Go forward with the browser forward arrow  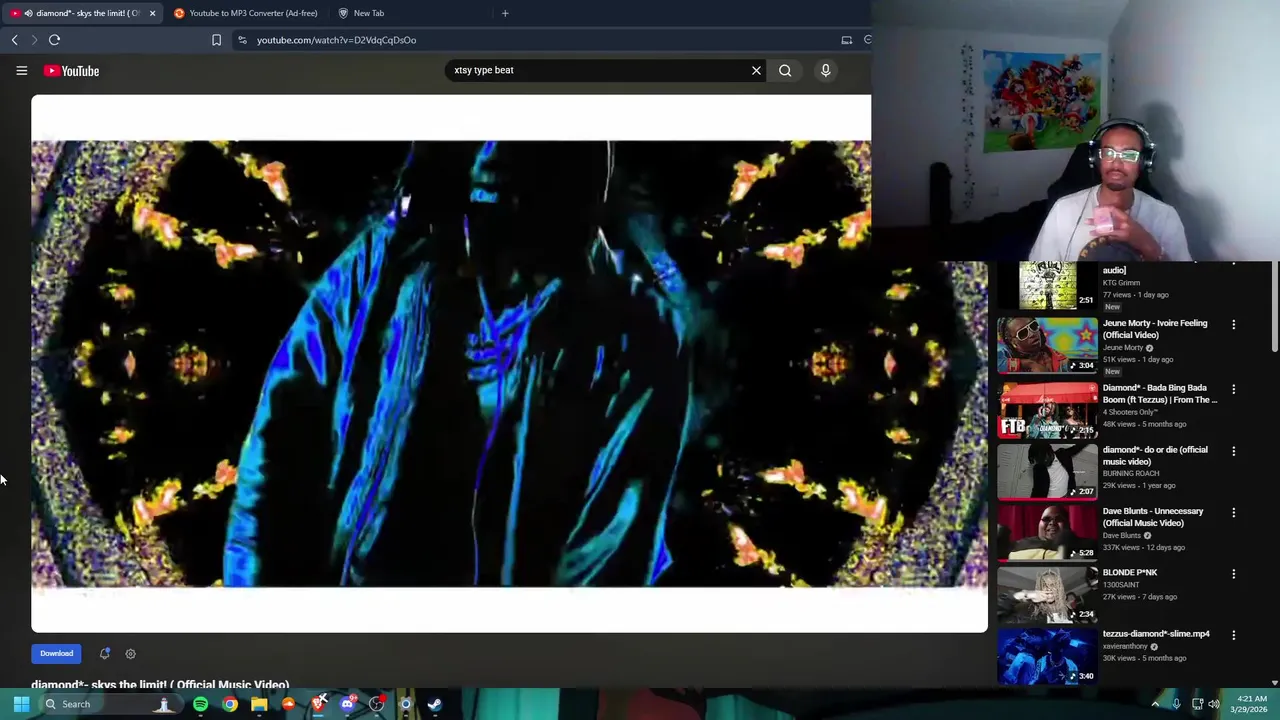click(33, 40)
